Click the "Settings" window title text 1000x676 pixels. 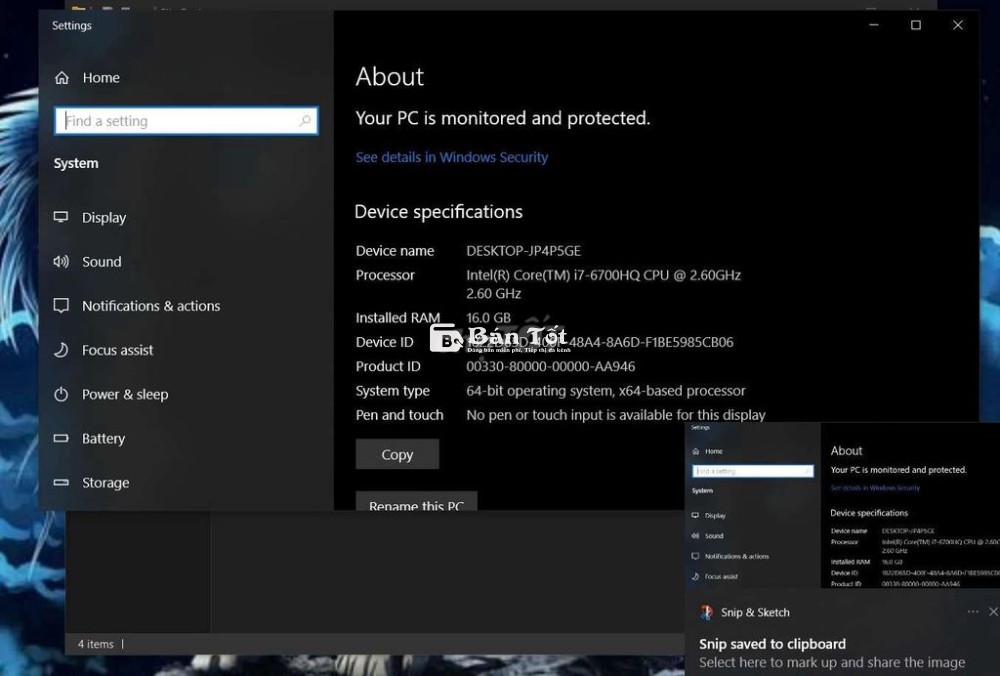click(71, 26)
